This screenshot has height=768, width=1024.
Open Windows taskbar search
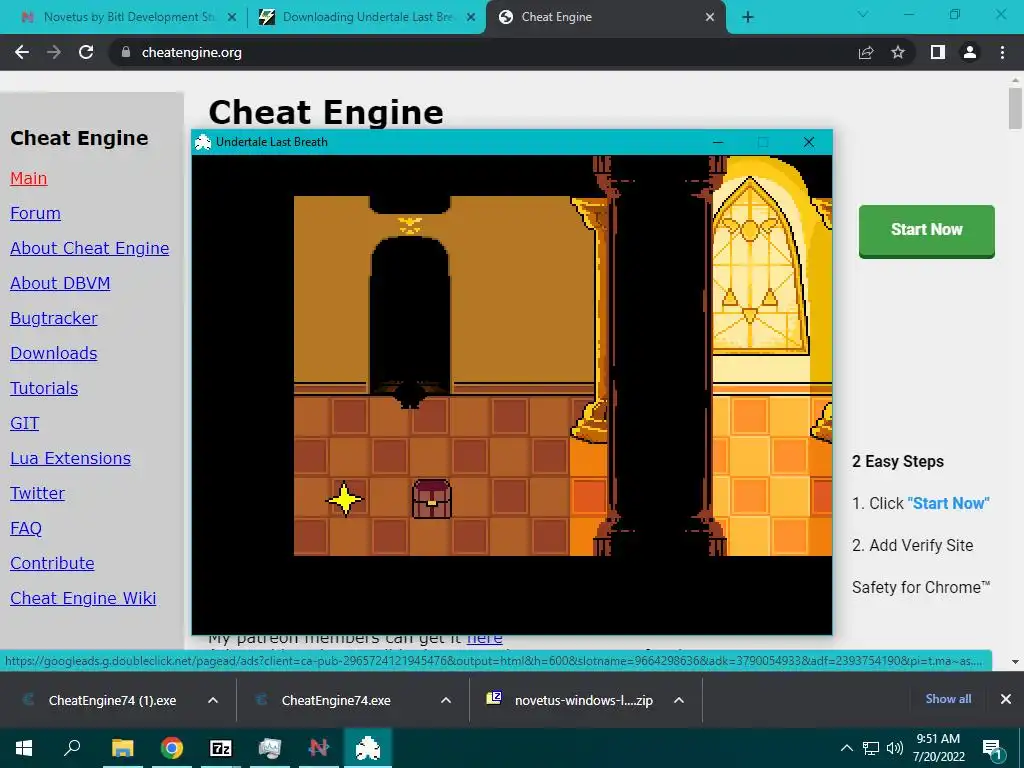click(x=72, y=748)
